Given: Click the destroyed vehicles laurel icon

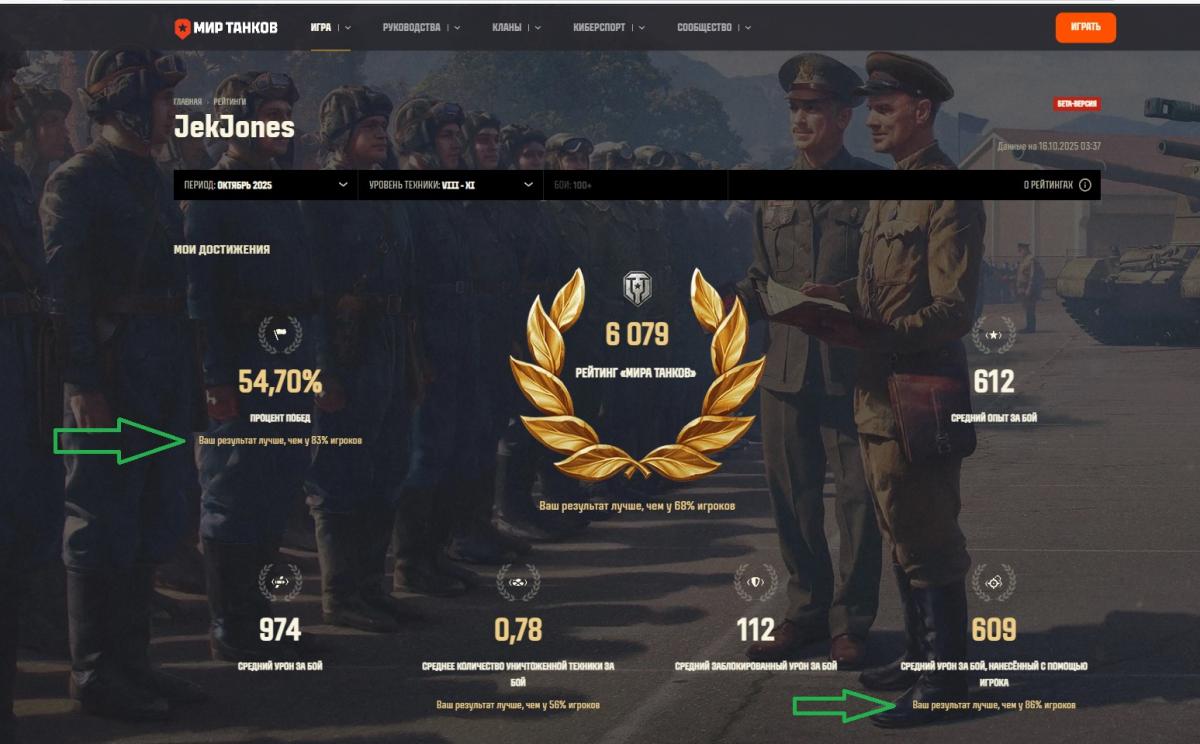Looking at the screenshot, I should tap(518, 582).
